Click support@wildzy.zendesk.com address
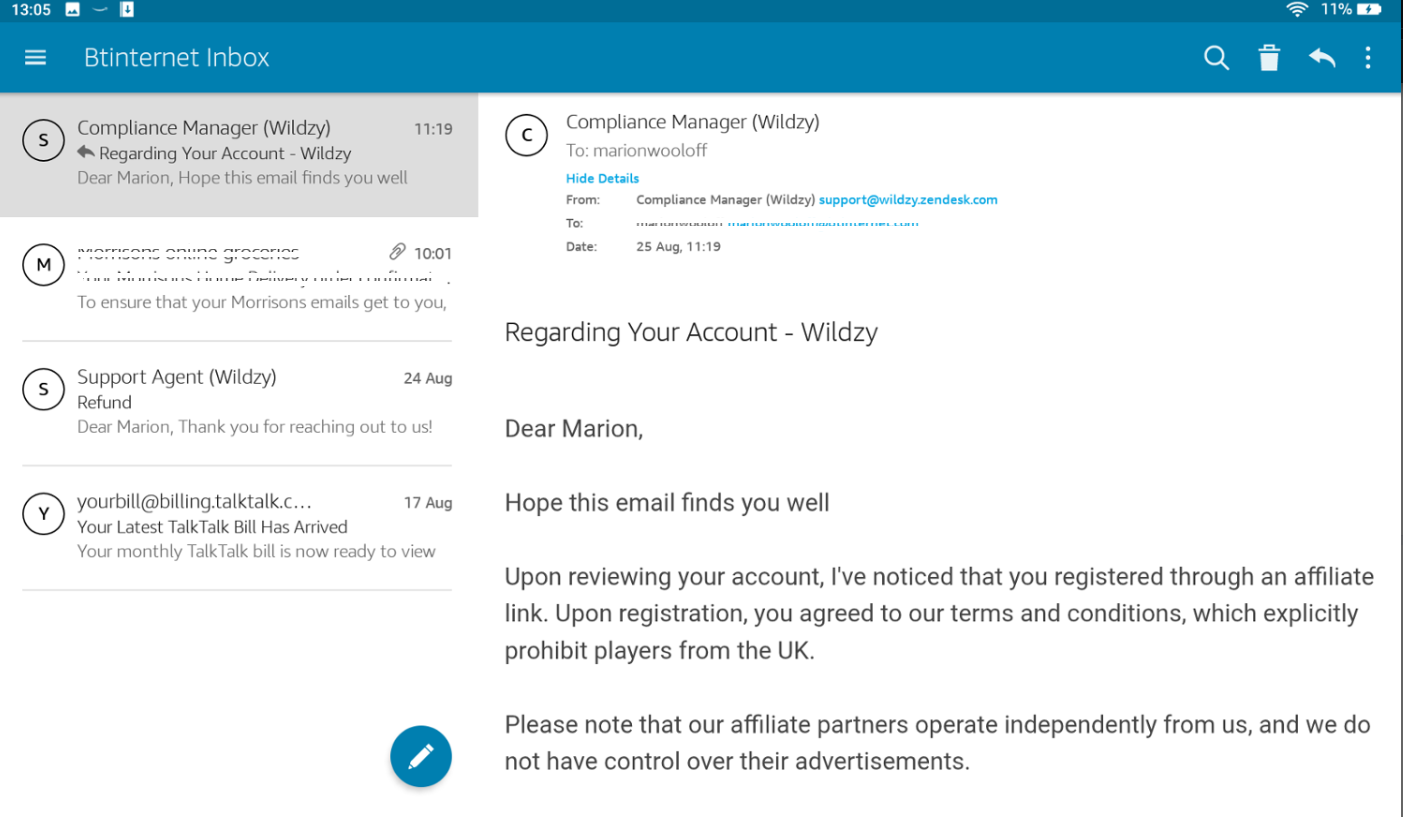 [x=908, y=200]
